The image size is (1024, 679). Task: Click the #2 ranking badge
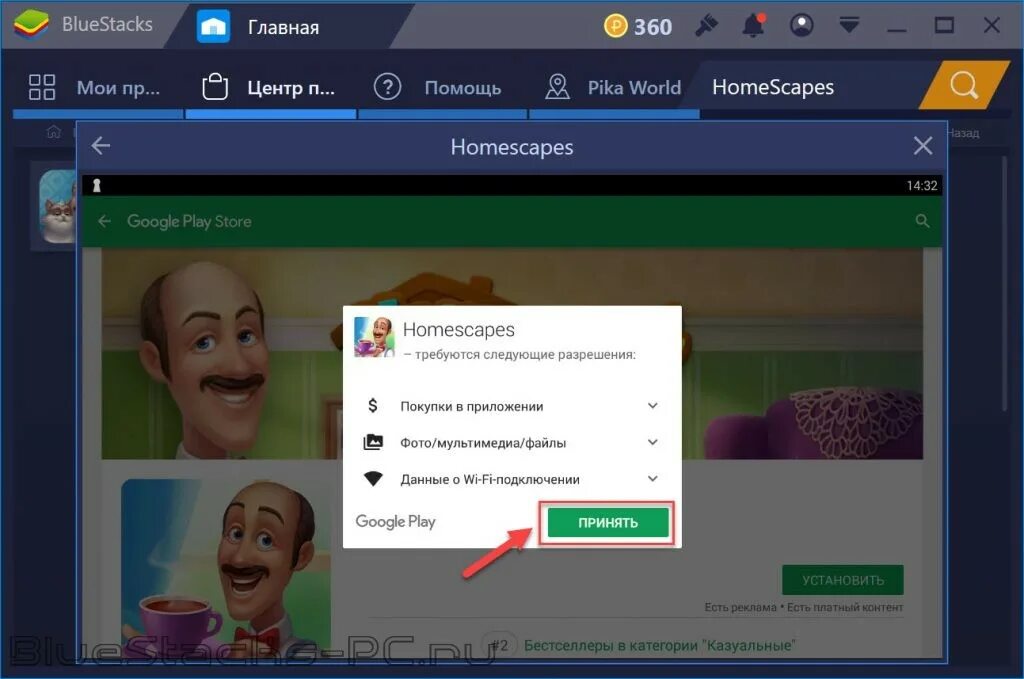(x=500, y=646)
